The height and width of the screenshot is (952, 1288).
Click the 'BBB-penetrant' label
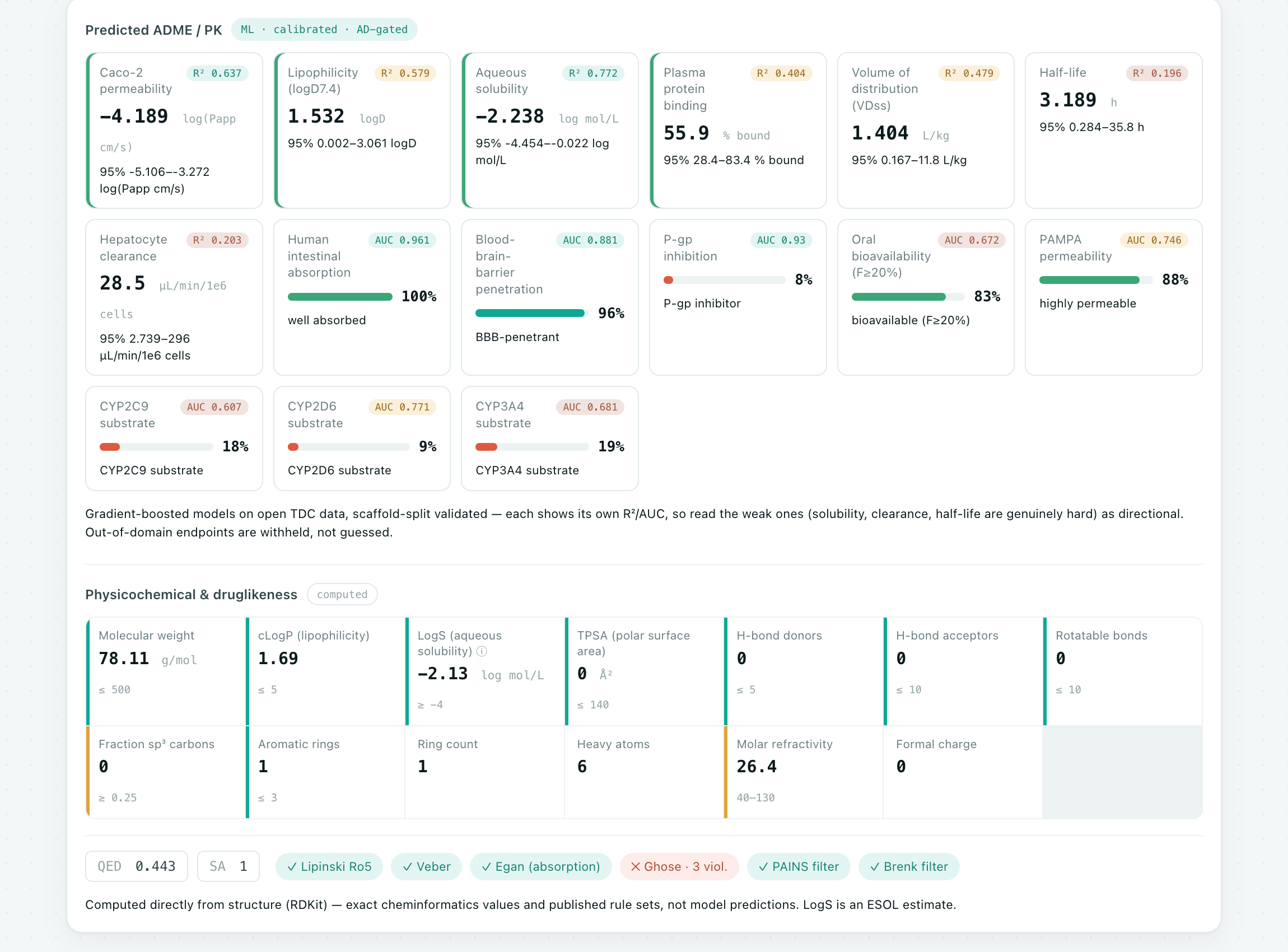click(517, 337)
